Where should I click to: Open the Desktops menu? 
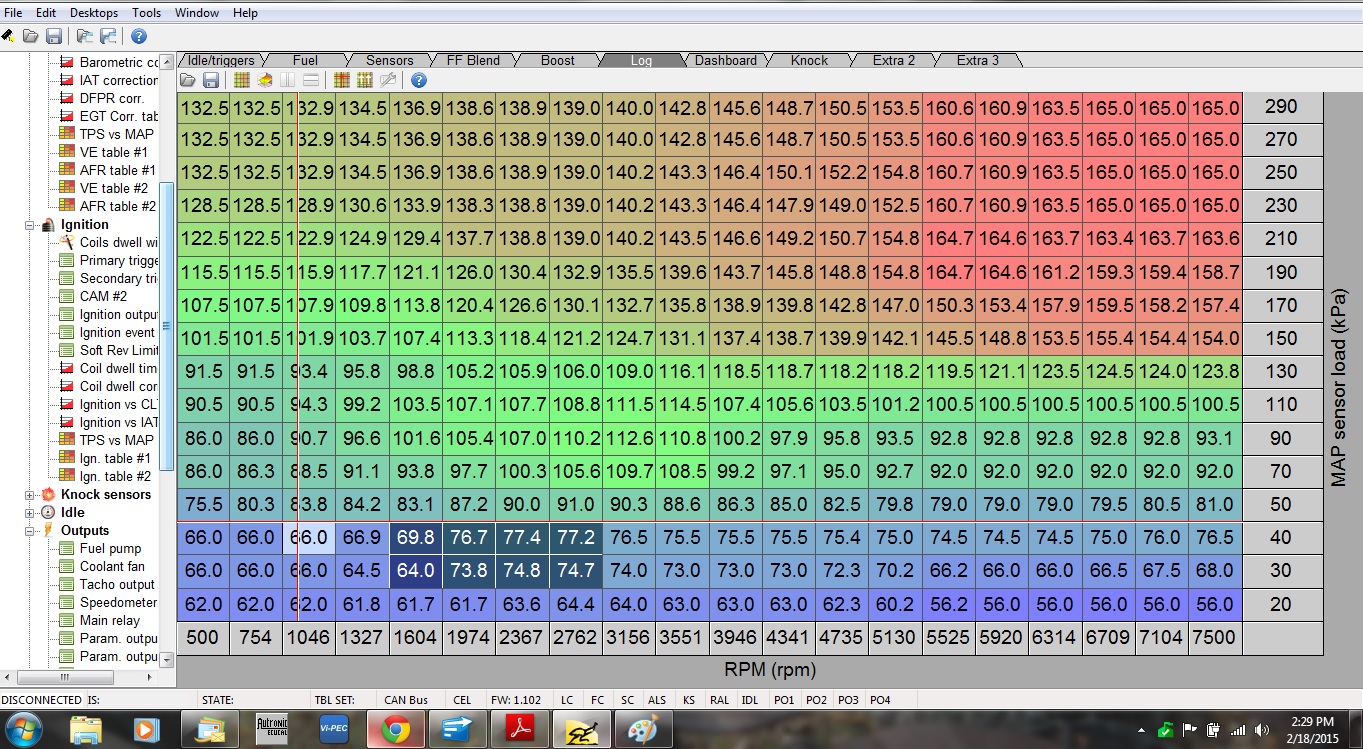93,13
